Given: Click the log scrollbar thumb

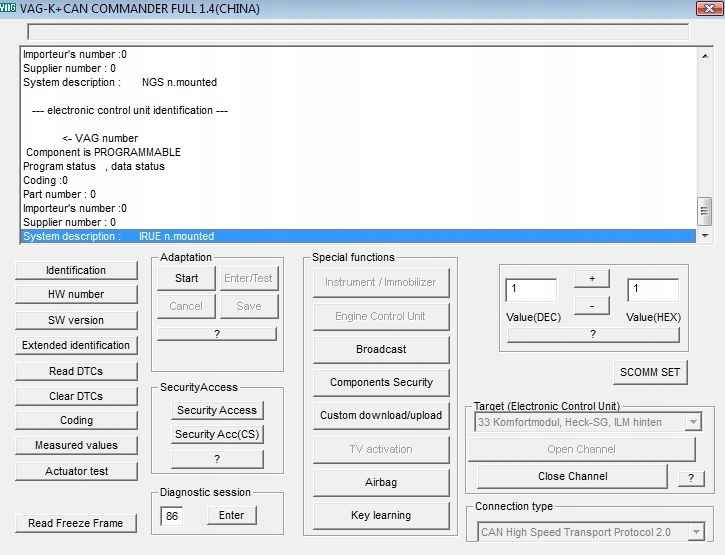Looking at the screenshot, I should point(705,211).
